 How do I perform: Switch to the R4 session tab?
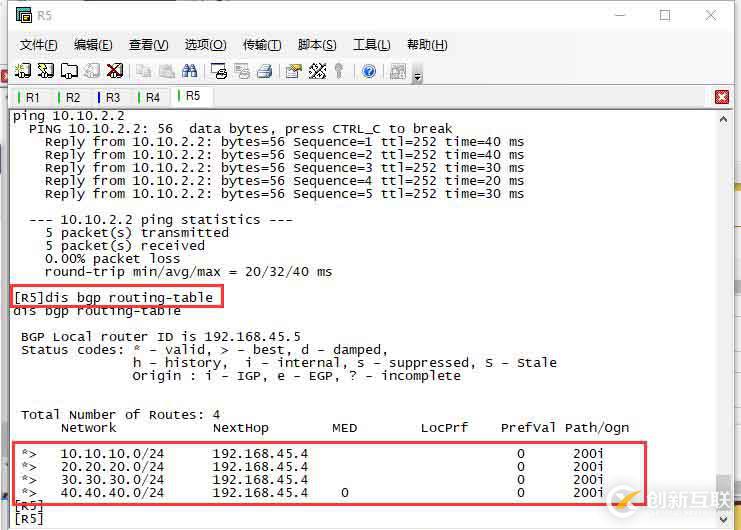click(150, 97)
